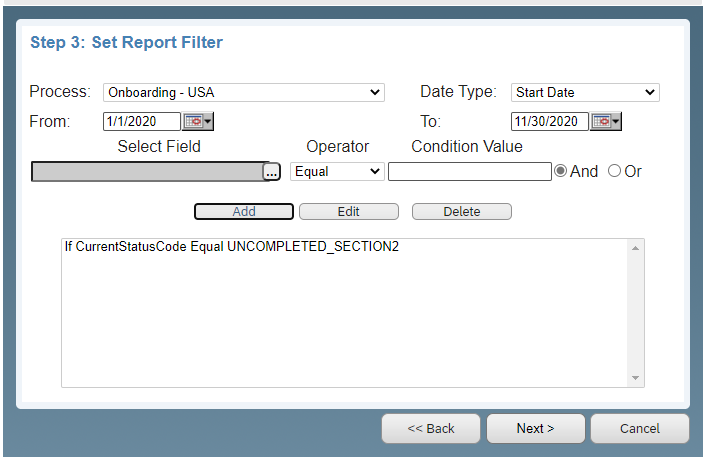The width and height of the screenshot is (706, 459).
Task: Expand the Operator dropdown set to Equal
Action: (x=337, y=172)
